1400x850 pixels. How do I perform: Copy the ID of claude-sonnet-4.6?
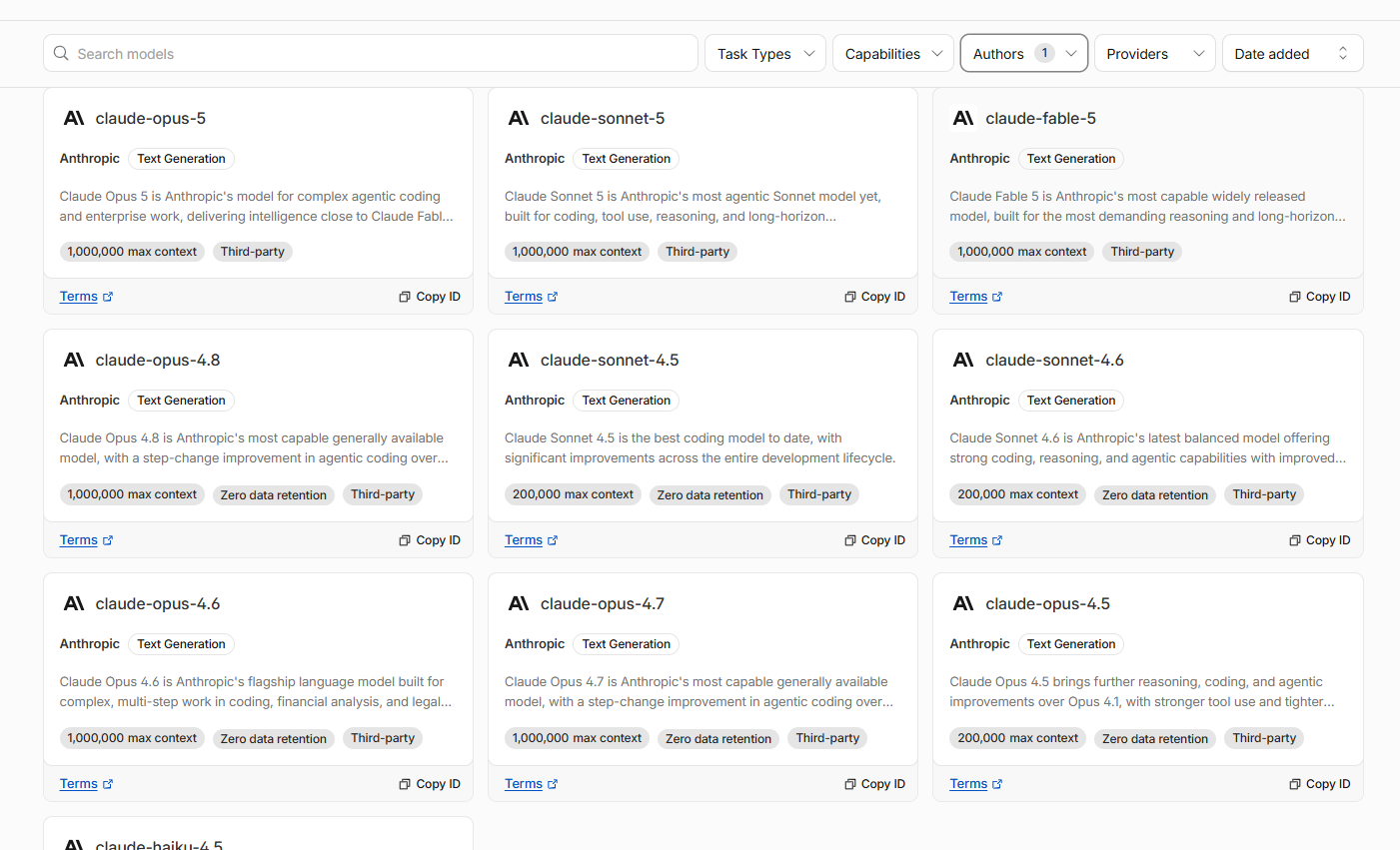[1319, 540]
